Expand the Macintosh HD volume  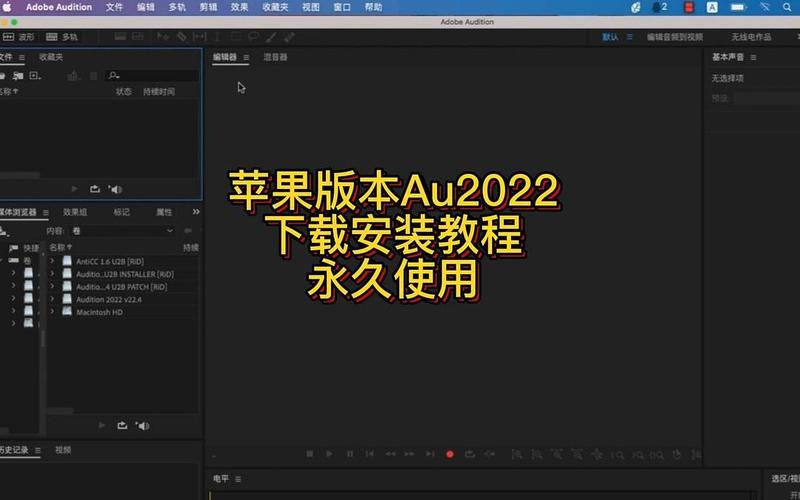point(52,312)
